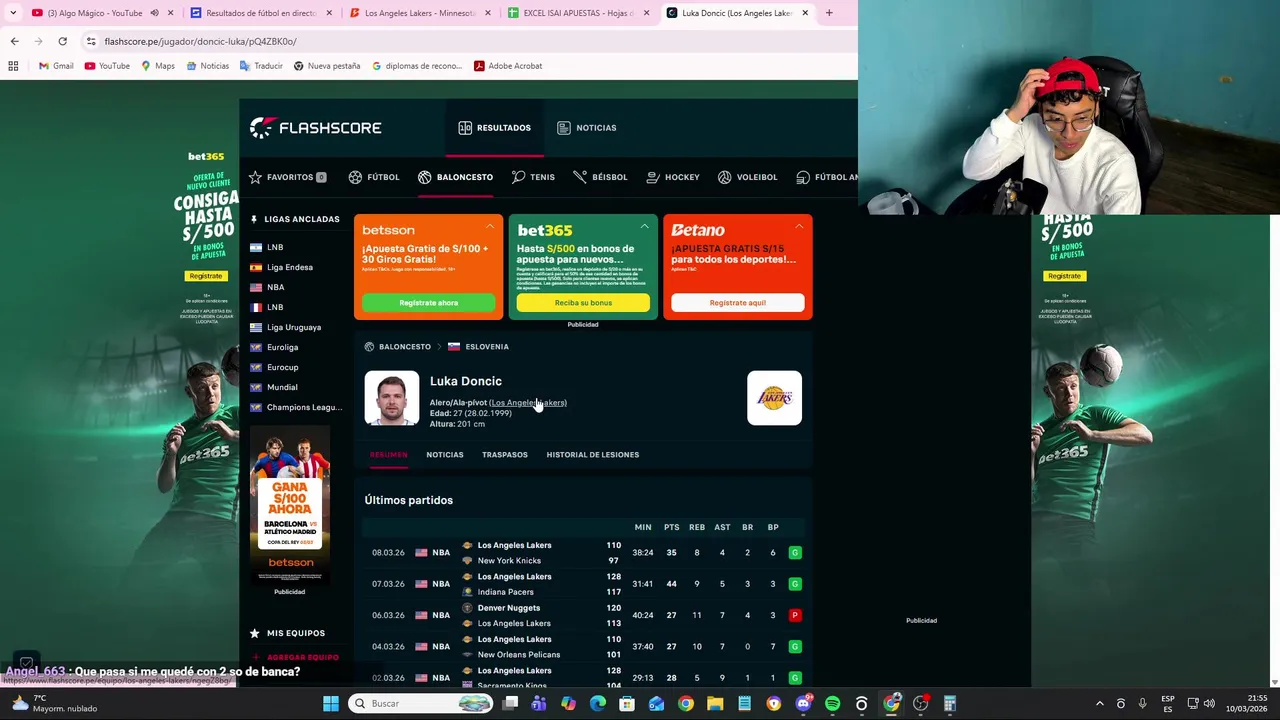
Task: Switch to Los Angeles Lakers - Minnesota tab
Action: tap(420, 13)
